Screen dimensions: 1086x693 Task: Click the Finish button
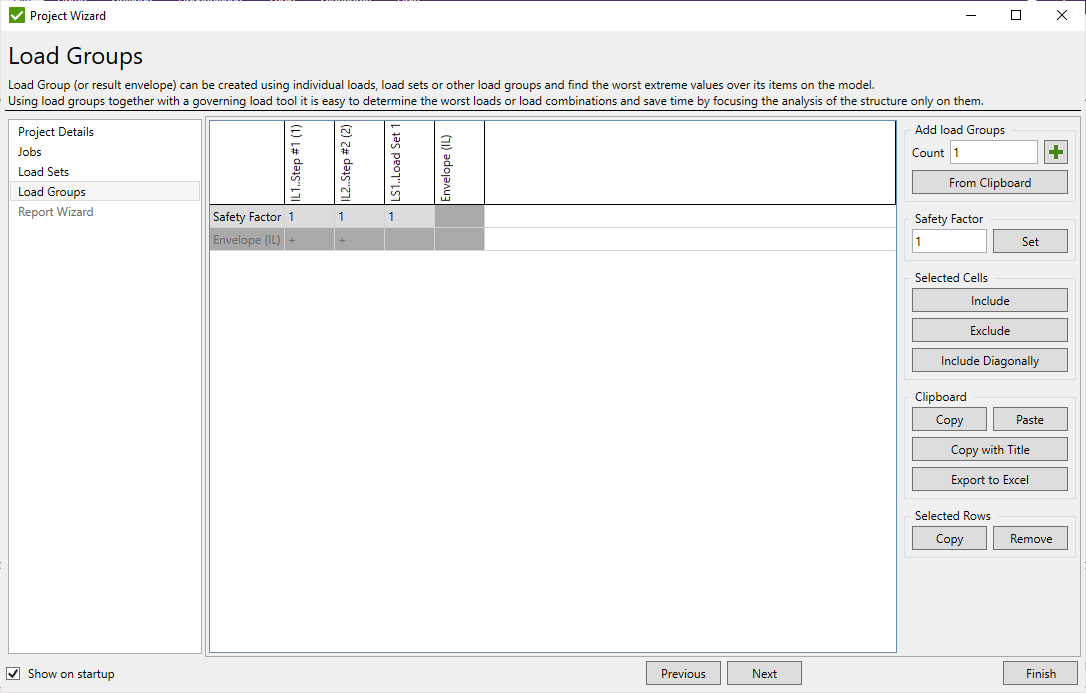(x=1040, y=674)
